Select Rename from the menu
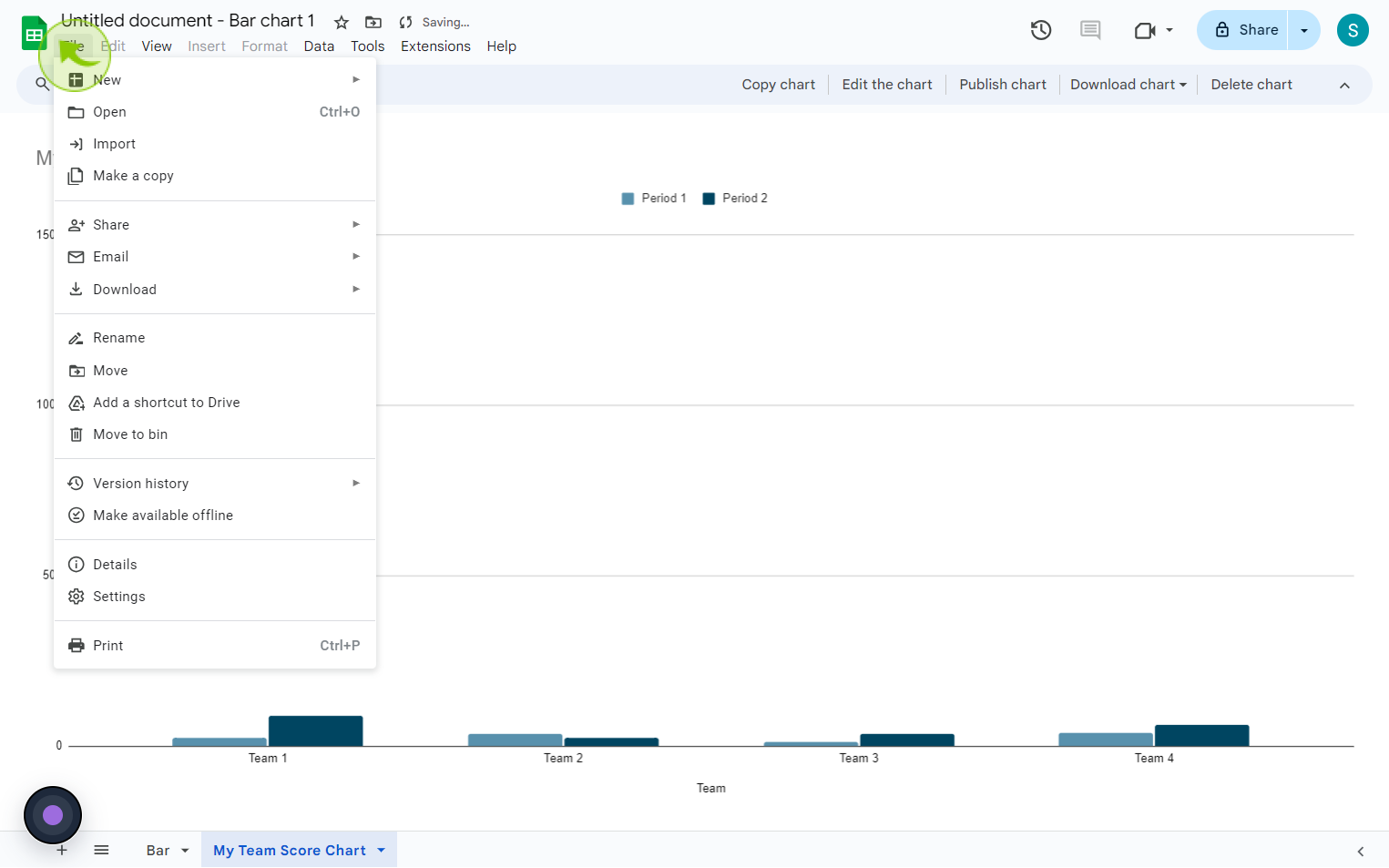1389x868 pixels. tap(215, 338)
